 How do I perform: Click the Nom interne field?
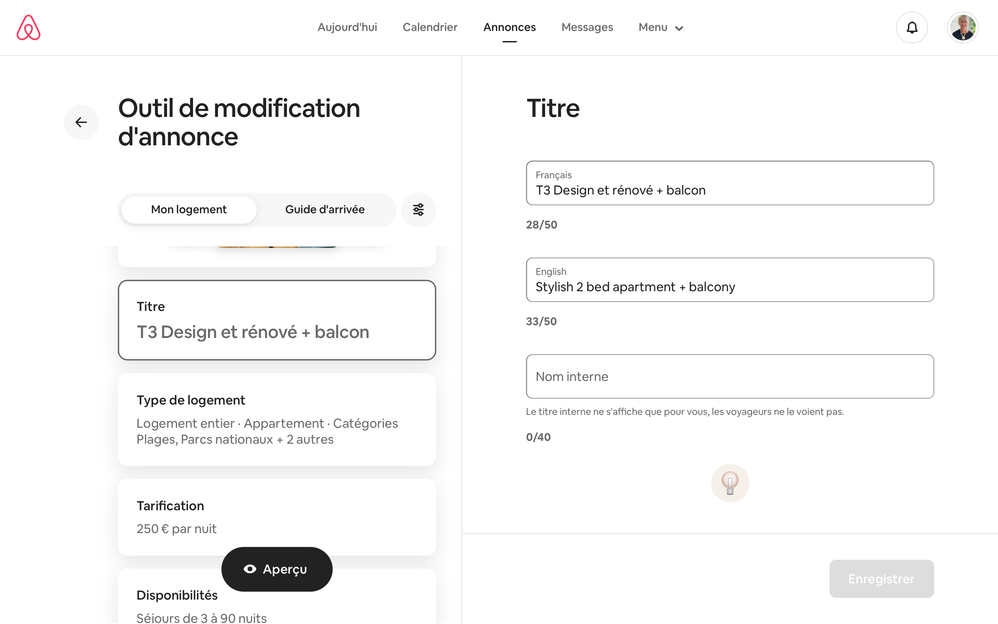coord(730,377)
